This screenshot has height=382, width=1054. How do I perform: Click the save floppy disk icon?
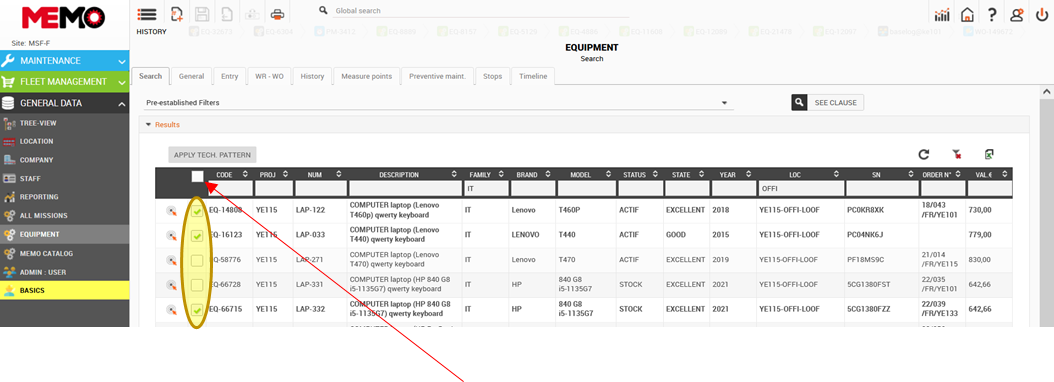(202, 13)
